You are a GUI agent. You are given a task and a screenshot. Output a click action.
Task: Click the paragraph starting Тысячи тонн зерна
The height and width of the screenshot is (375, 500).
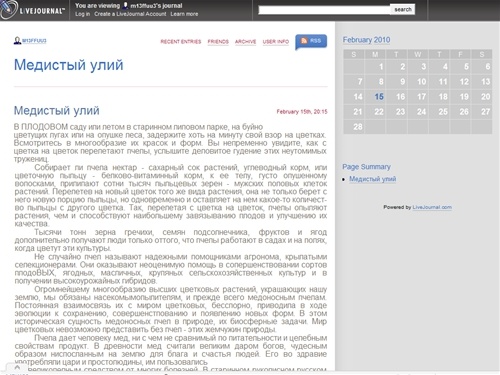[x=170, y=240]
